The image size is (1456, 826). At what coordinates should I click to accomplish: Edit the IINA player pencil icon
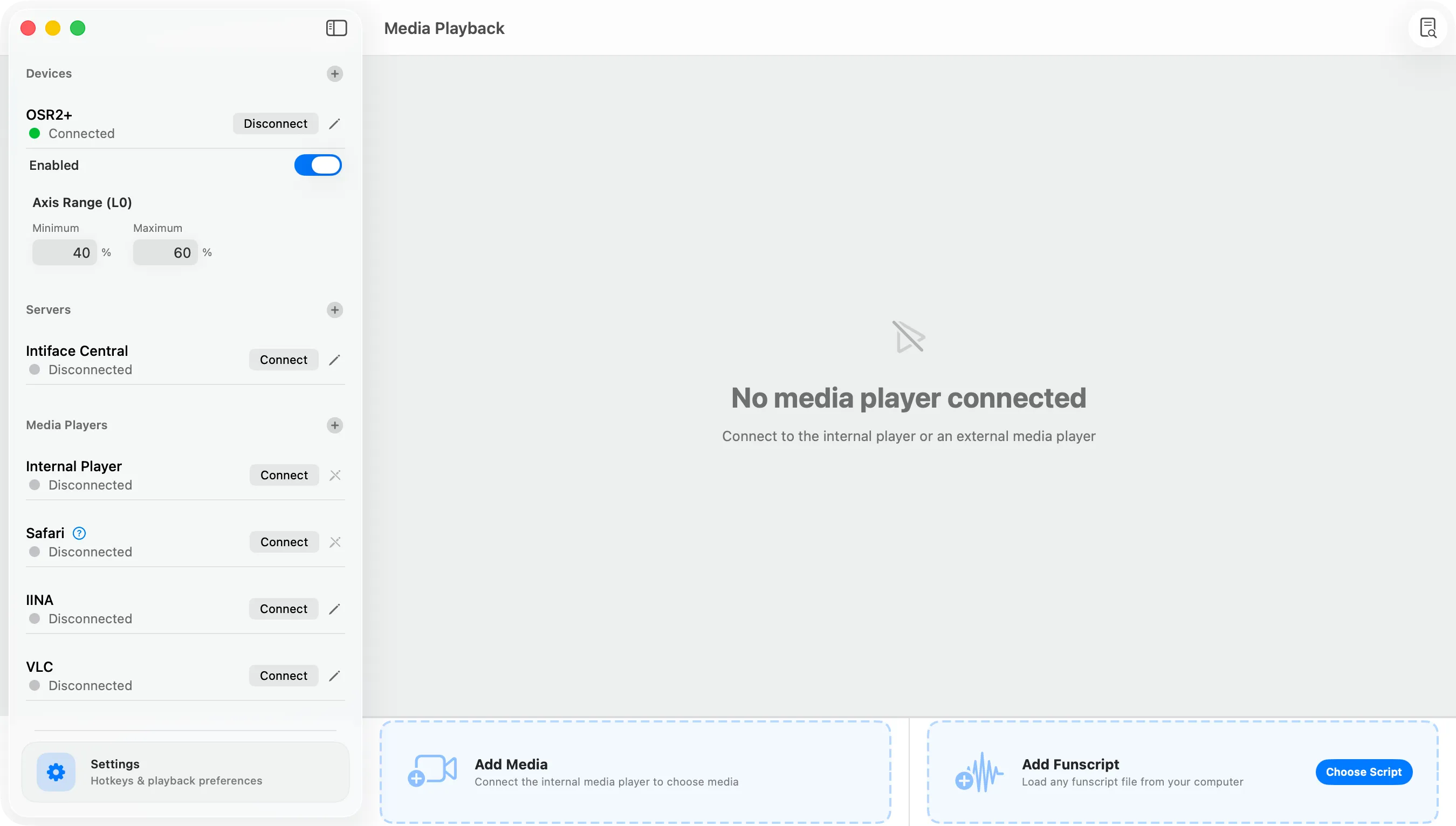[x=335, y=609]
